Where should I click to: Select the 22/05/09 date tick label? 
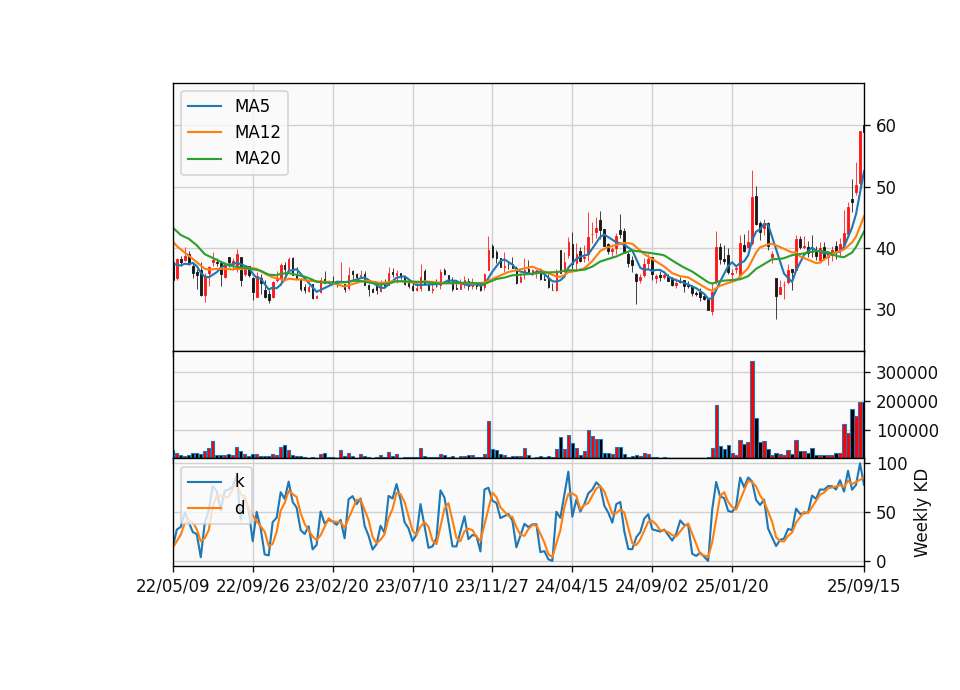[x=173, y=586]
